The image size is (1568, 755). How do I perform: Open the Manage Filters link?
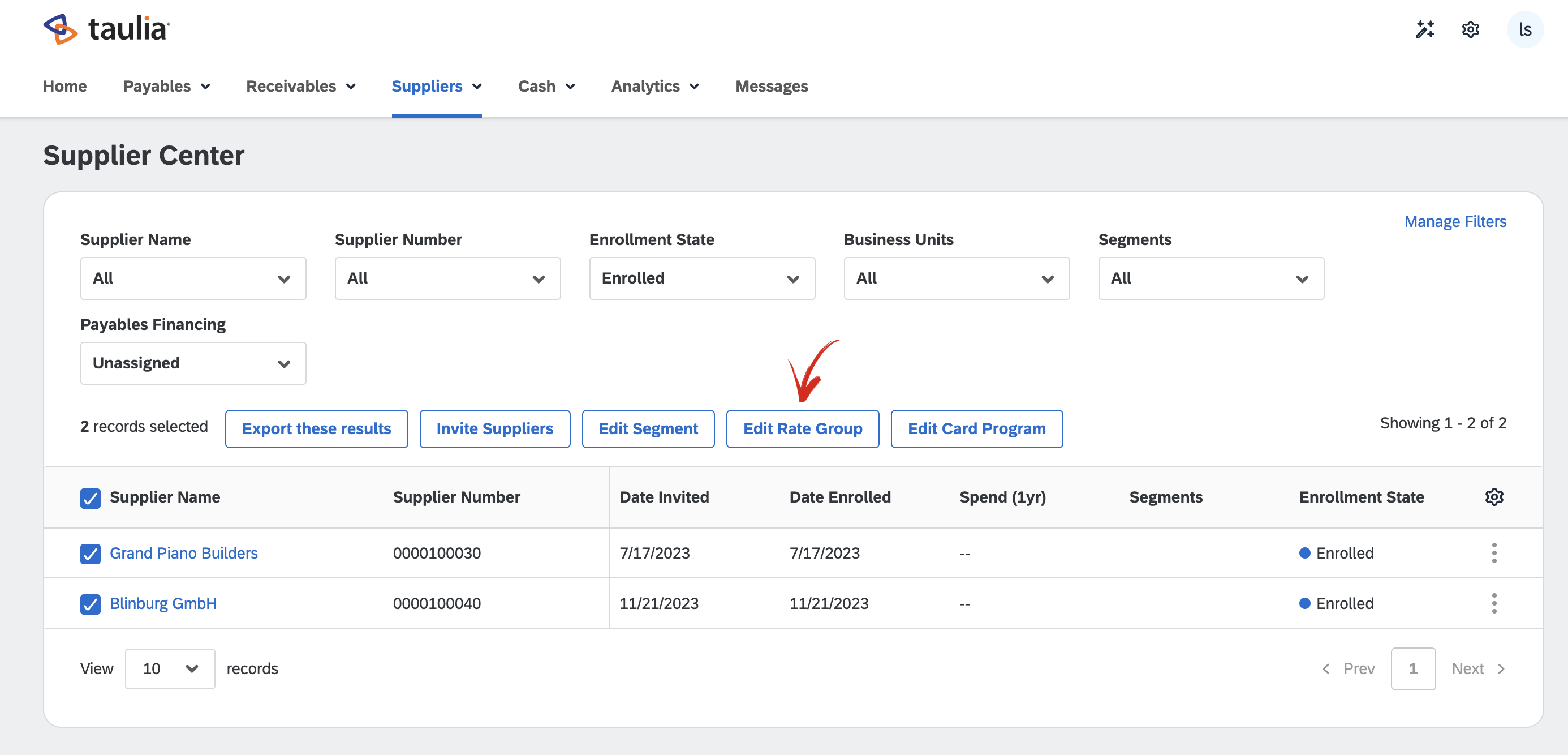(x=1455, y=222)
